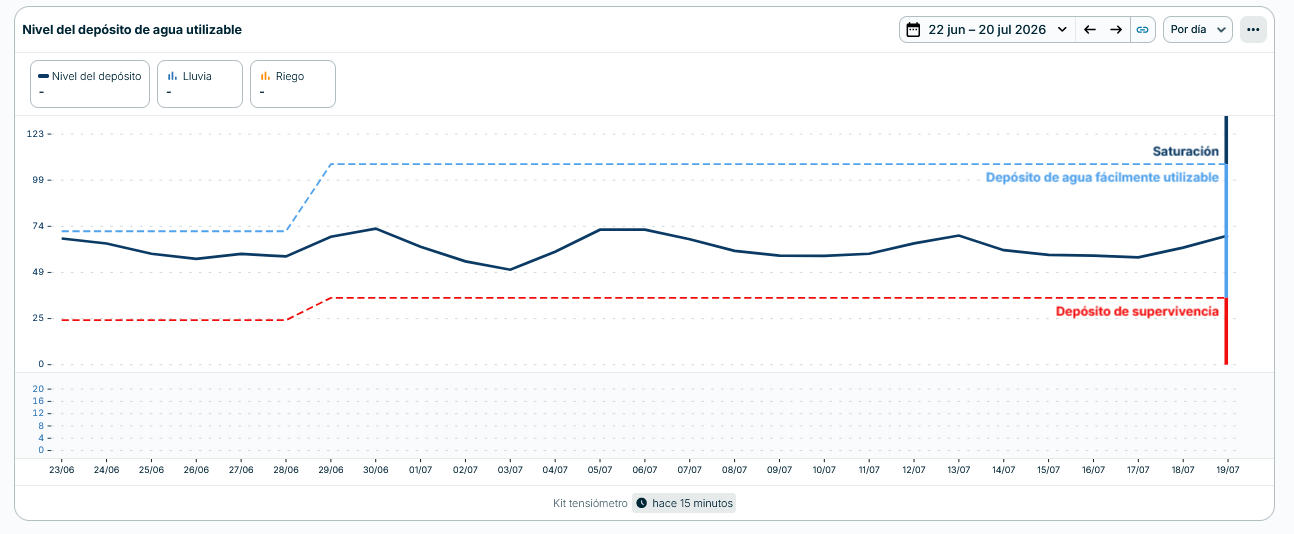Screen dimensions: 1294x534
Task: Click the Saturación zone label
Action: tap(1185, 151)
